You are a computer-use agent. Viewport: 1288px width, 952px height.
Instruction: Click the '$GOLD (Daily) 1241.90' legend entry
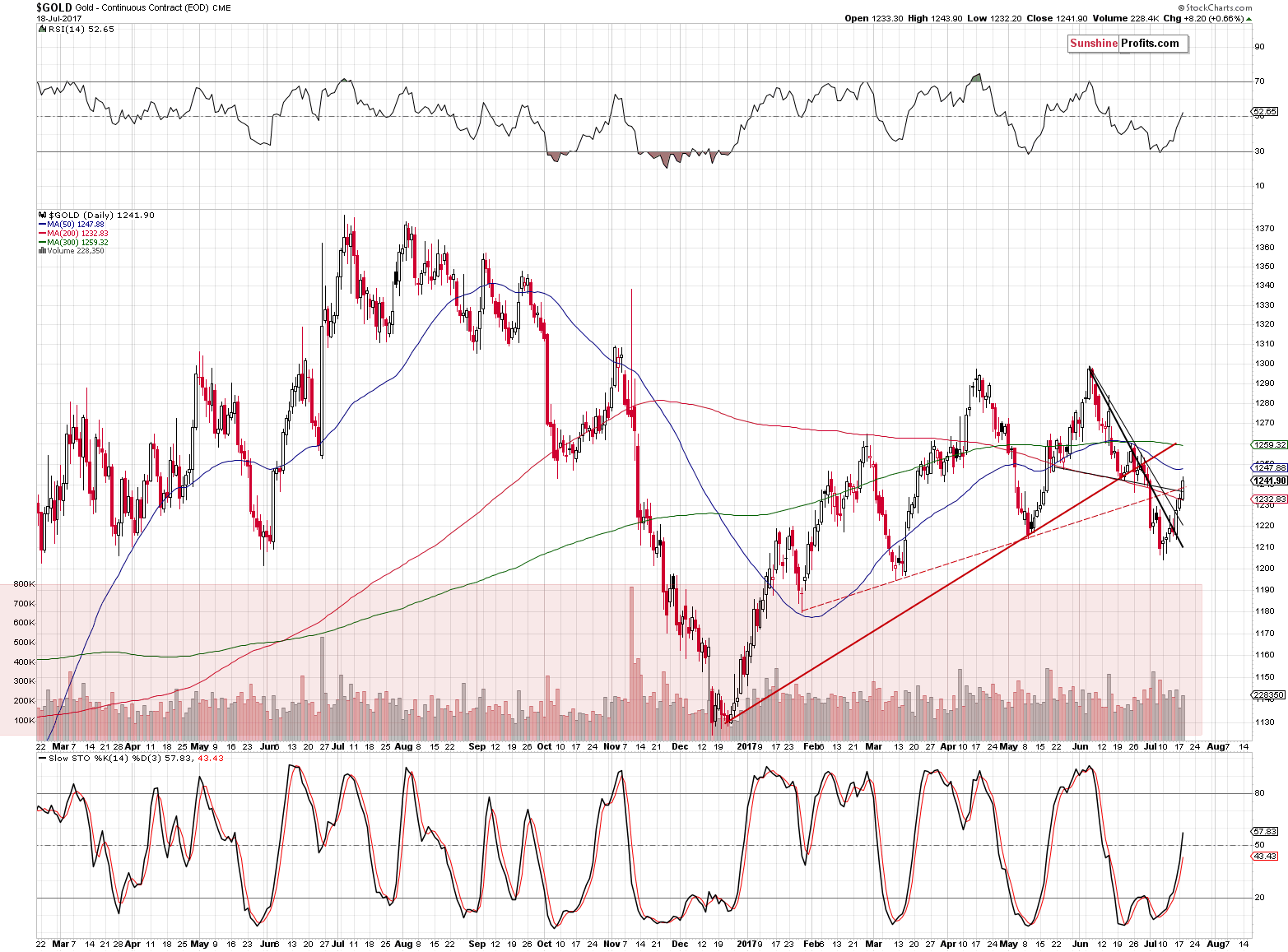[101, 215]
